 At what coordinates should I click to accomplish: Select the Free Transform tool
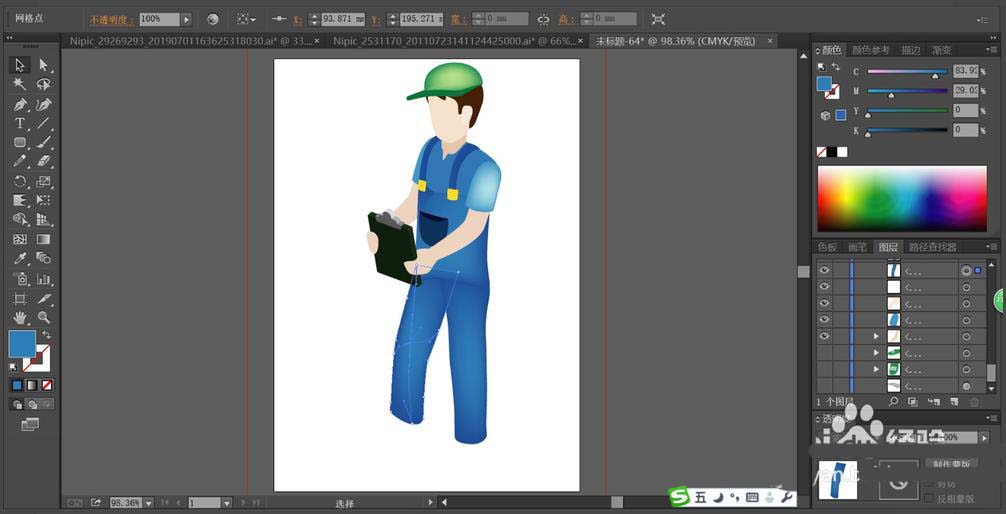43,200
